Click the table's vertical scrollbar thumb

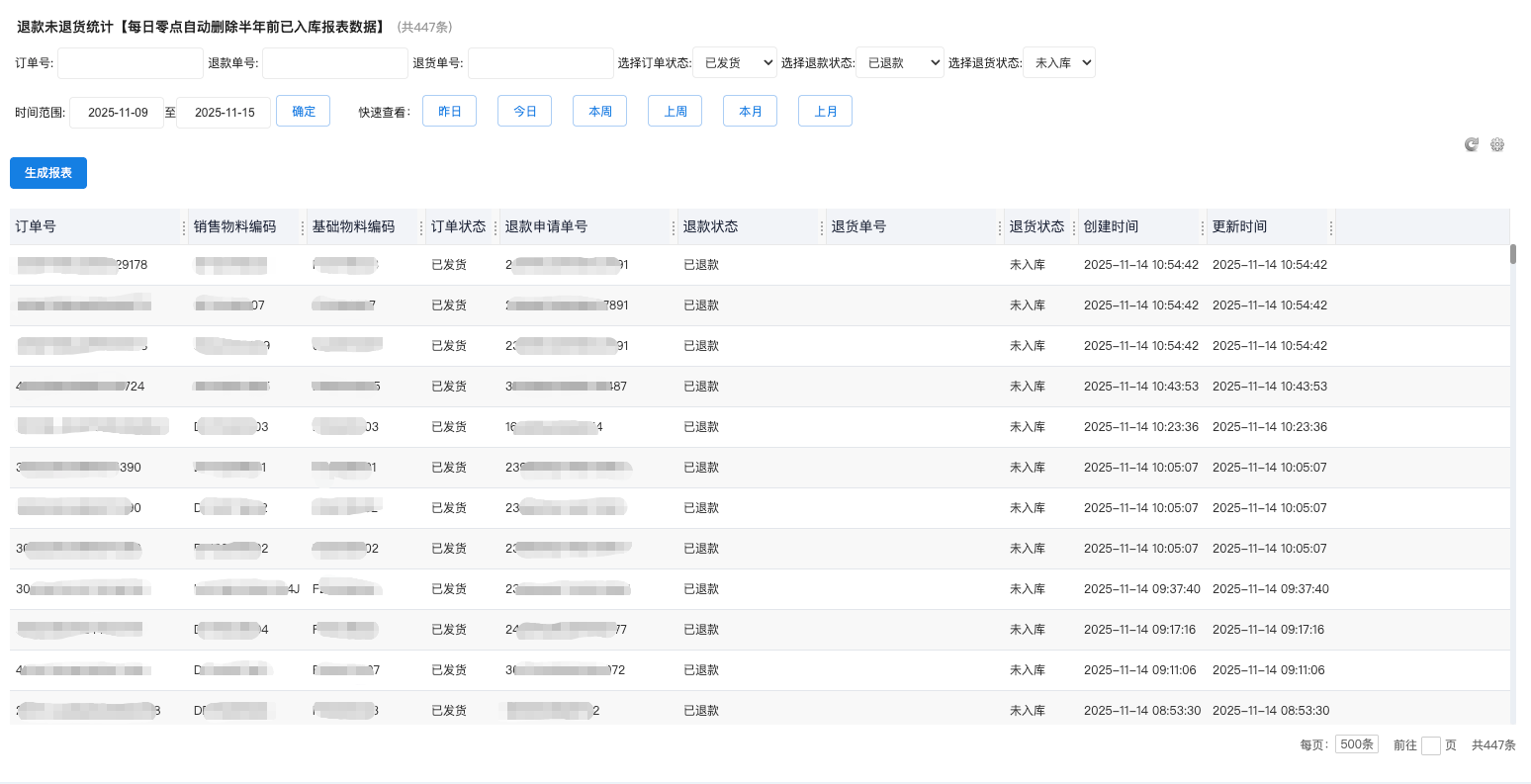pyautogui.click(x=1513, y=254)
